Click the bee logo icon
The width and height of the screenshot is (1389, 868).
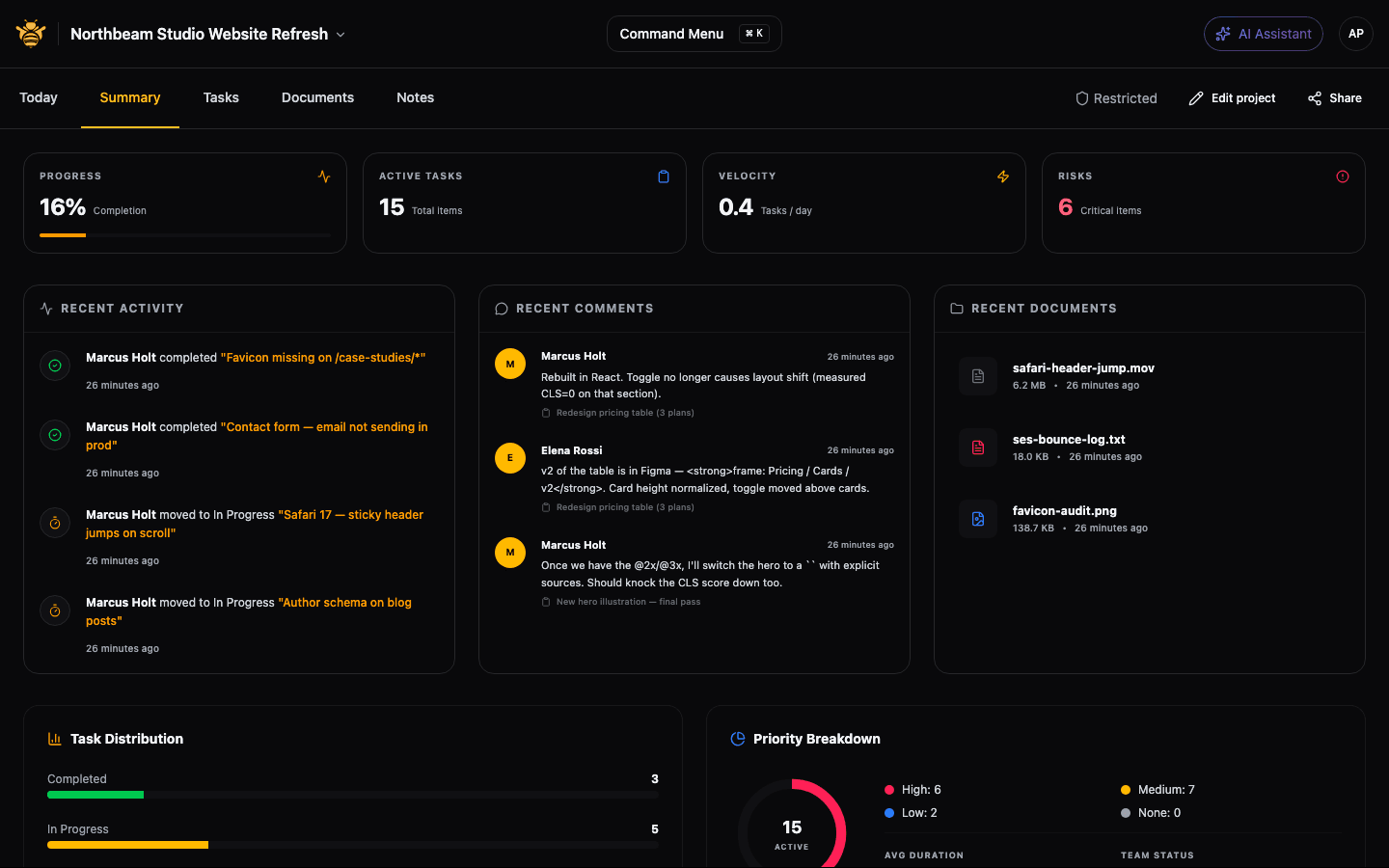coord(30,32)
